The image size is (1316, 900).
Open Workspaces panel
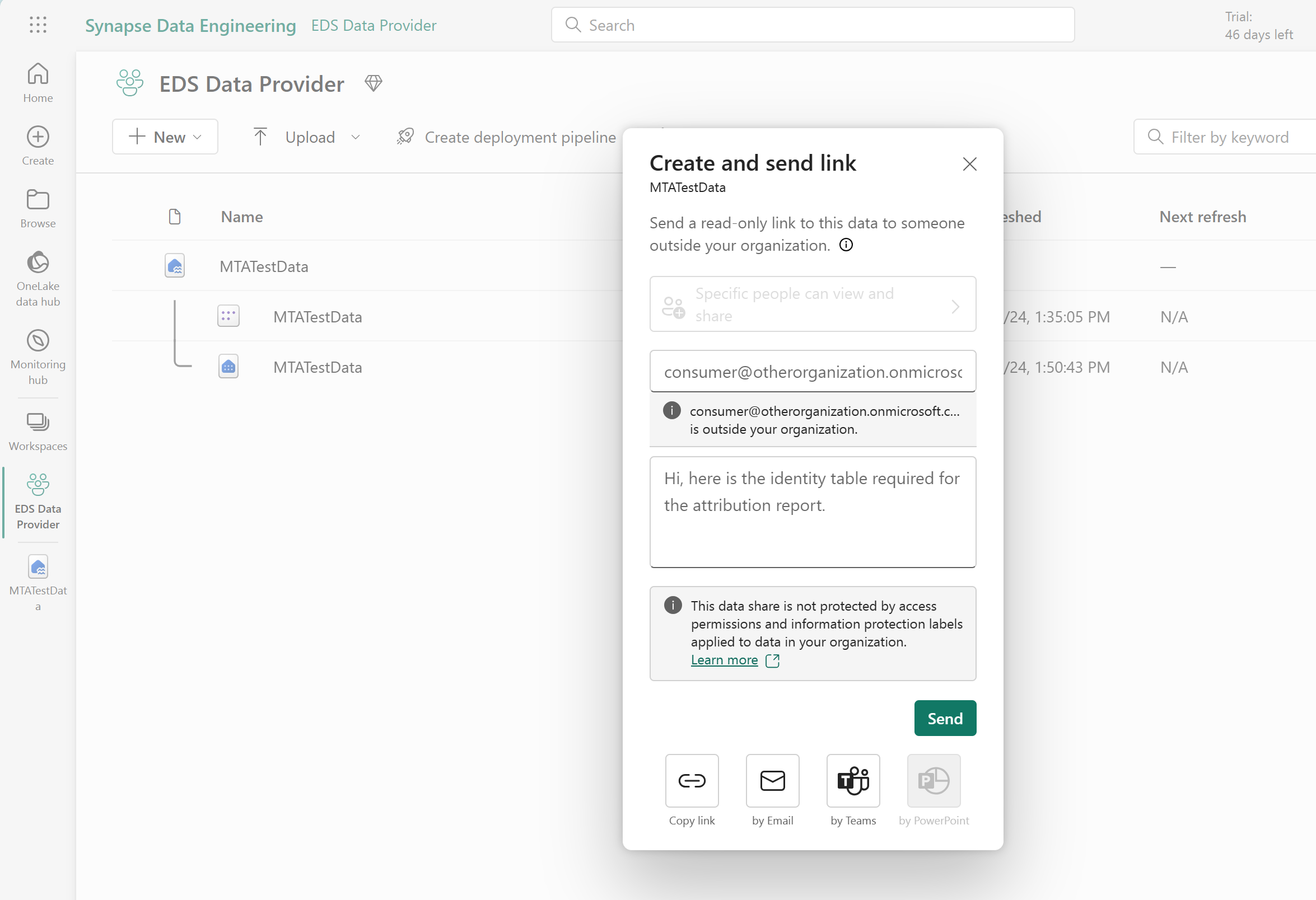pyautogui.click(x=38, y=432)
